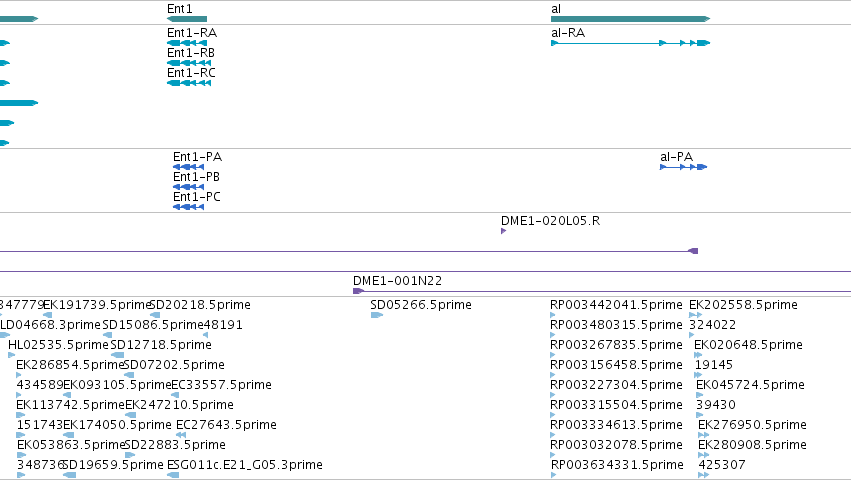Select the Ent1-RB transcript glyph
This screenshot has height=480, width=851.
[189, 63]
